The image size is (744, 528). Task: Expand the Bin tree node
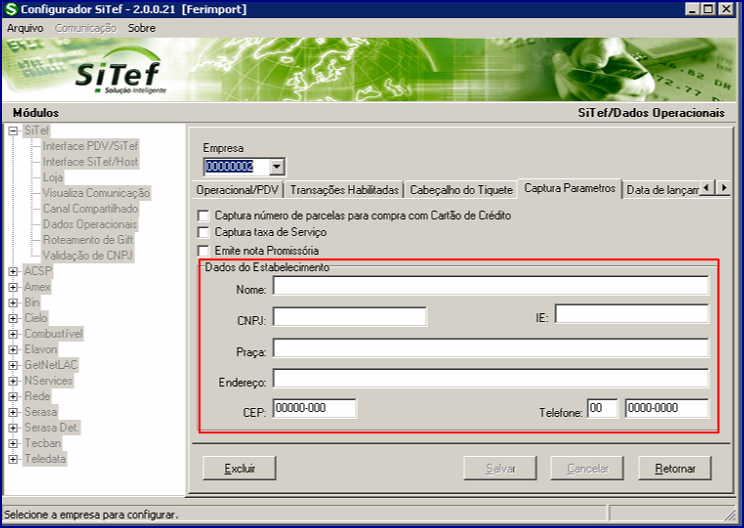13,303
